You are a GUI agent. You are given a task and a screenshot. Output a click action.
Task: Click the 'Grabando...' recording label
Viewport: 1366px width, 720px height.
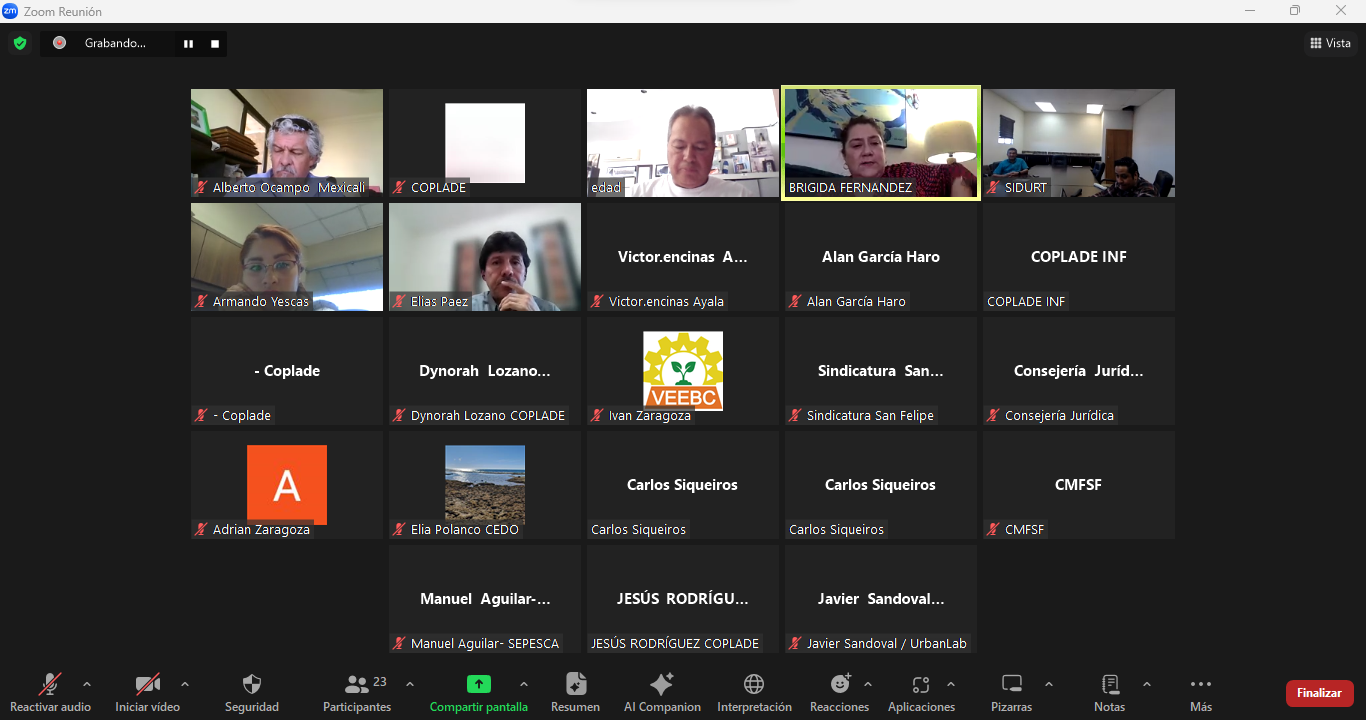click(x=115, y=43)
